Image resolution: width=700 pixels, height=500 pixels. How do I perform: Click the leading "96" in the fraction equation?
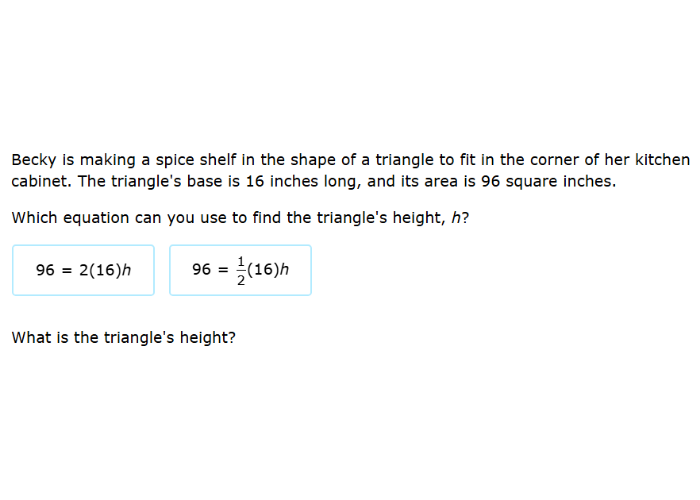click(x=201, y=270)
